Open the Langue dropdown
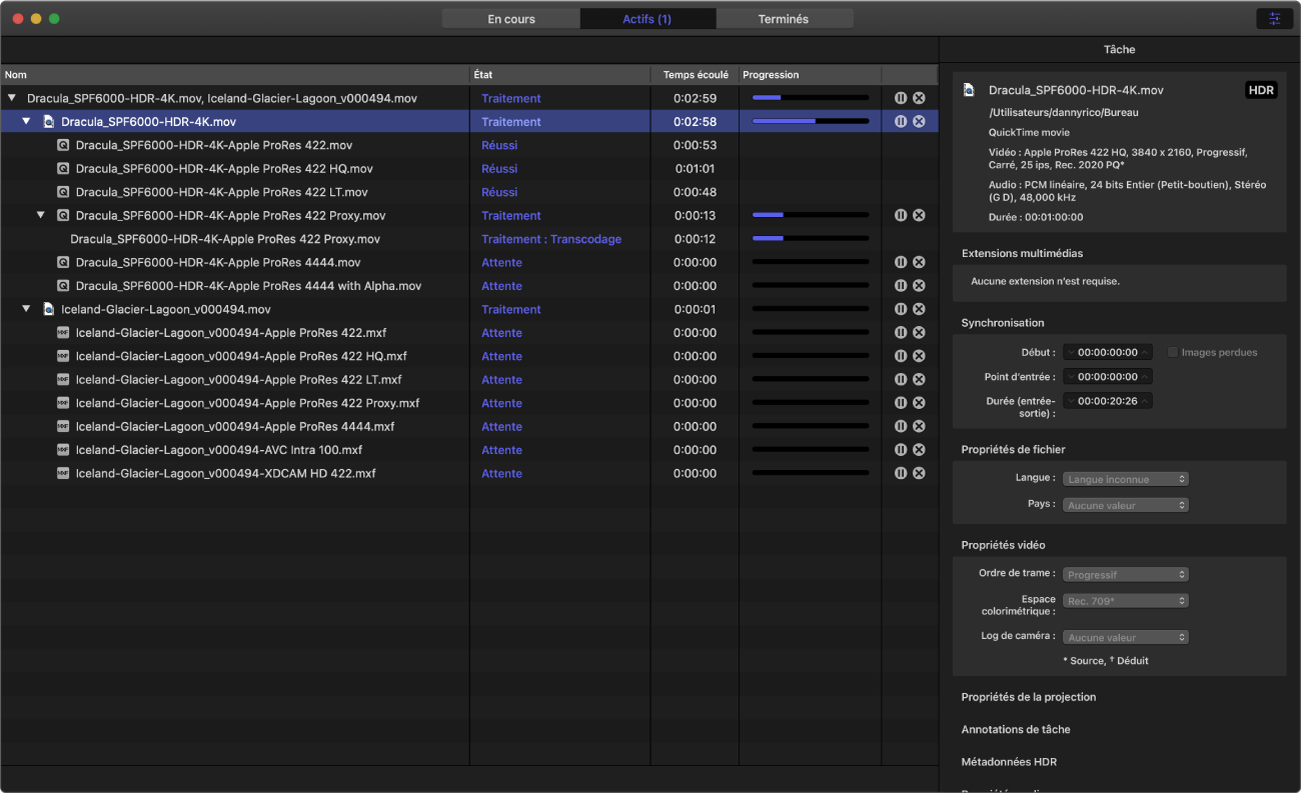Viewport: 1301px width, 795px height. coord(1125,479)
